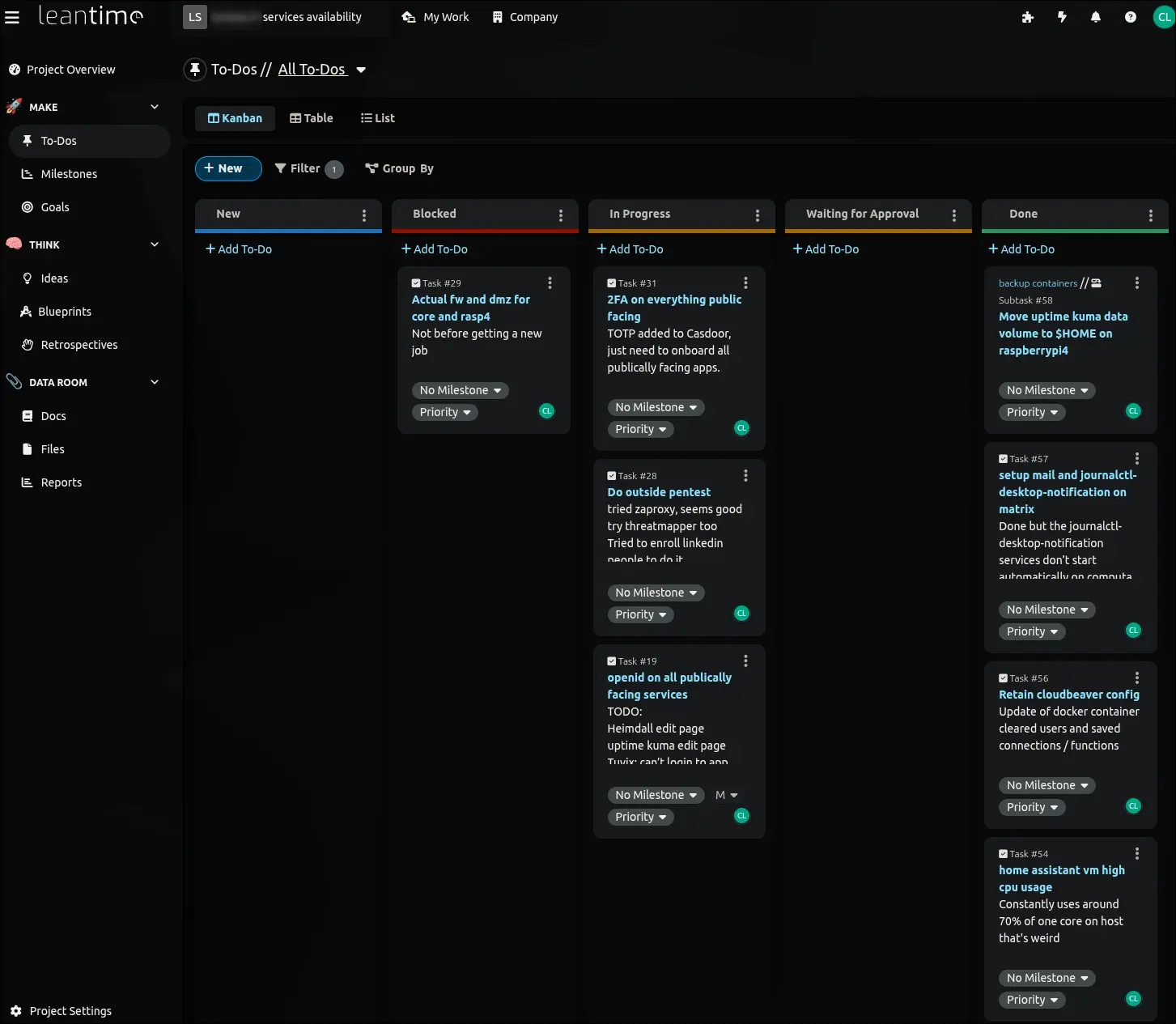
Task: Switch to the Table view tab
Action: click(312, 118)
